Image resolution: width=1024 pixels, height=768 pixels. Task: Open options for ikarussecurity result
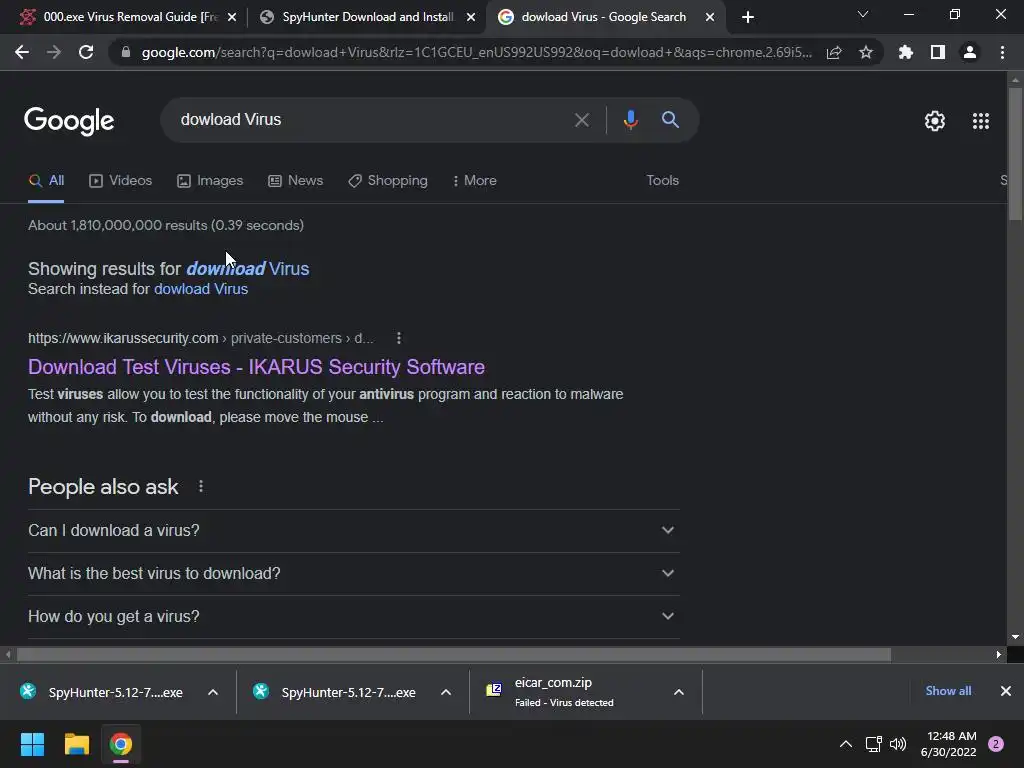click(398, 338)
